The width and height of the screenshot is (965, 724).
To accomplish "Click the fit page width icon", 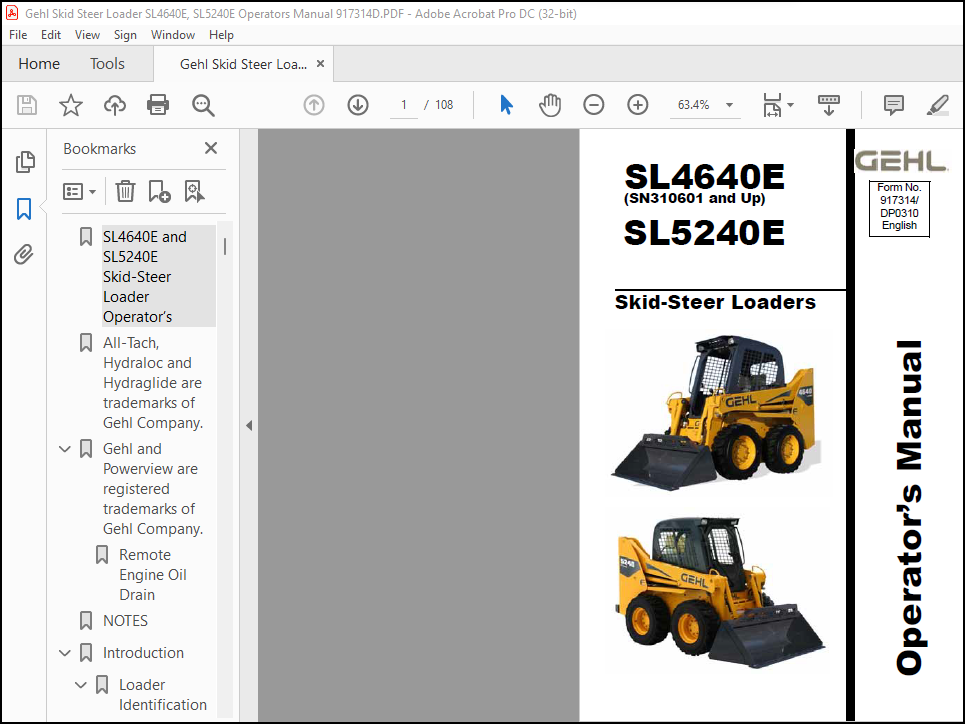I will [x=772, y=105].
